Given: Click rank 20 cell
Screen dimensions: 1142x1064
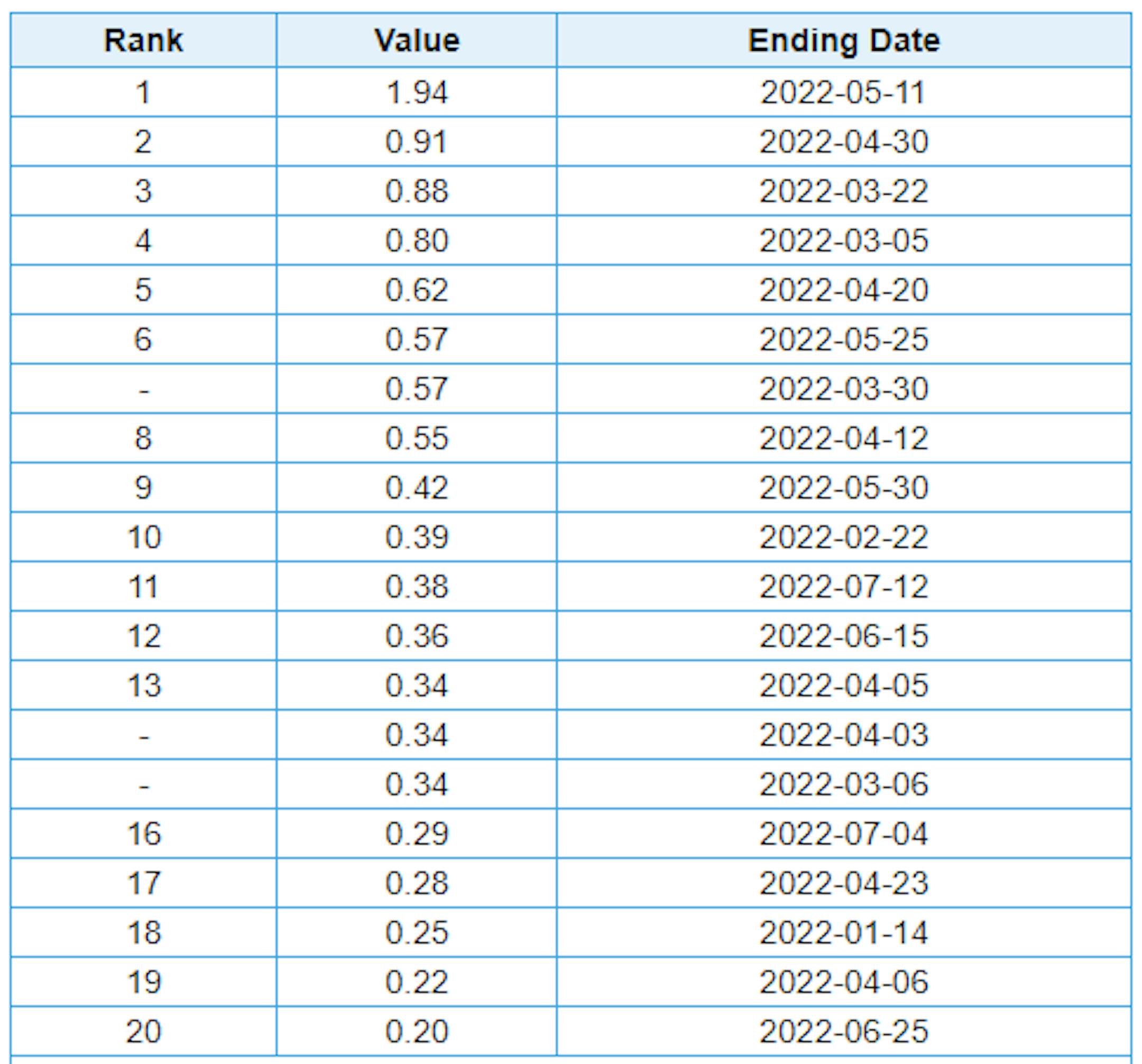Looking at the screenshot, I should pos(143,1031).
